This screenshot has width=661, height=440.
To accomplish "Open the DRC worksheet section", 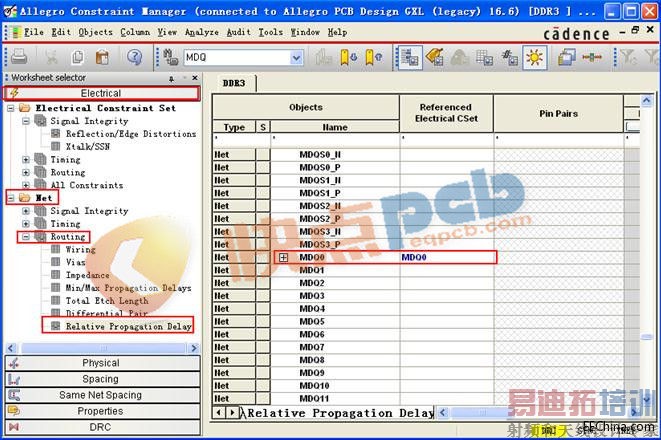I will pyautogui.click(x=101, y=427).
